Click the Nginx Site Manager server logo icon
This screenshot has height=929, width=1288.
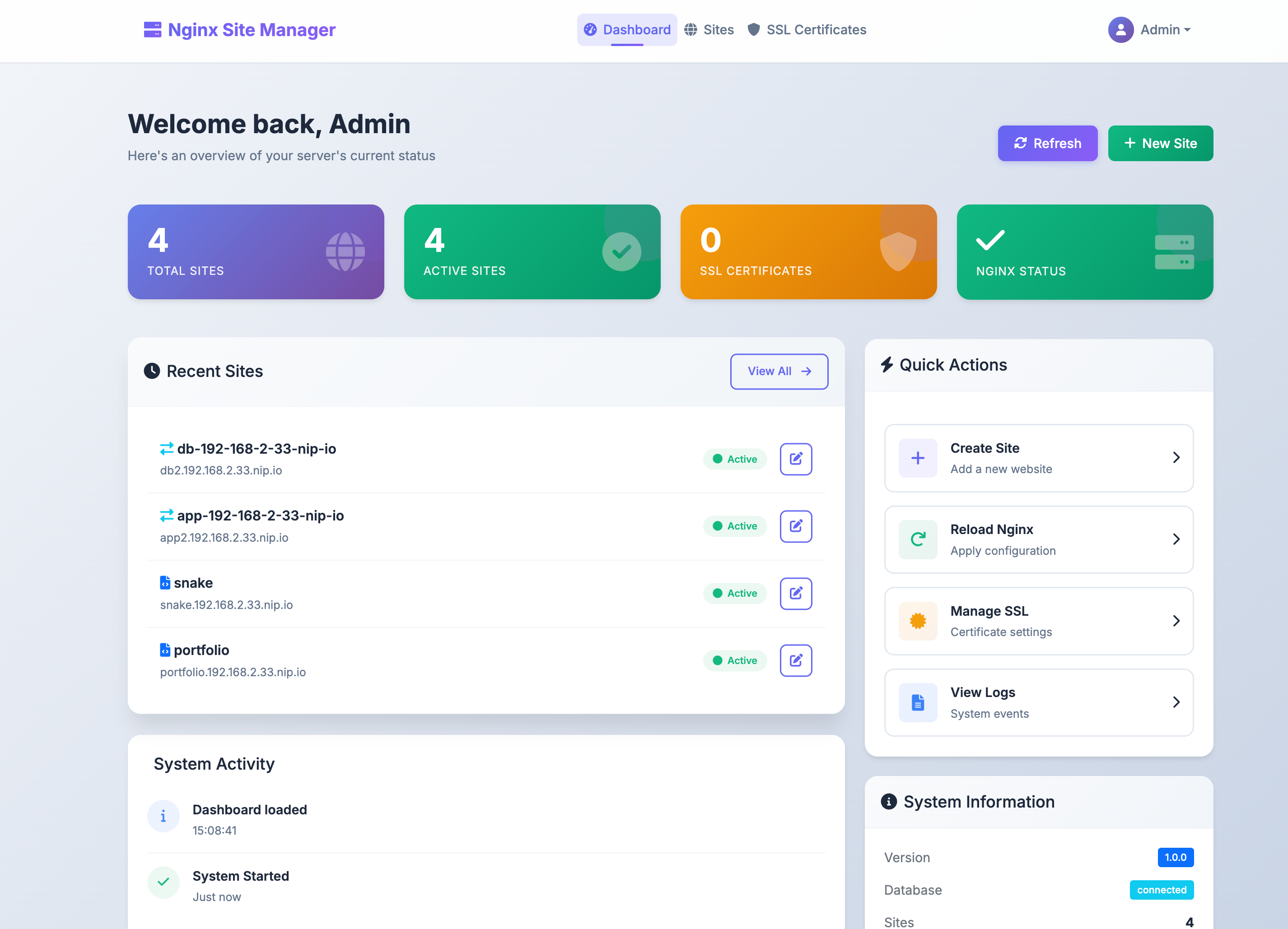pyautogui.click(x=152, y=29)
